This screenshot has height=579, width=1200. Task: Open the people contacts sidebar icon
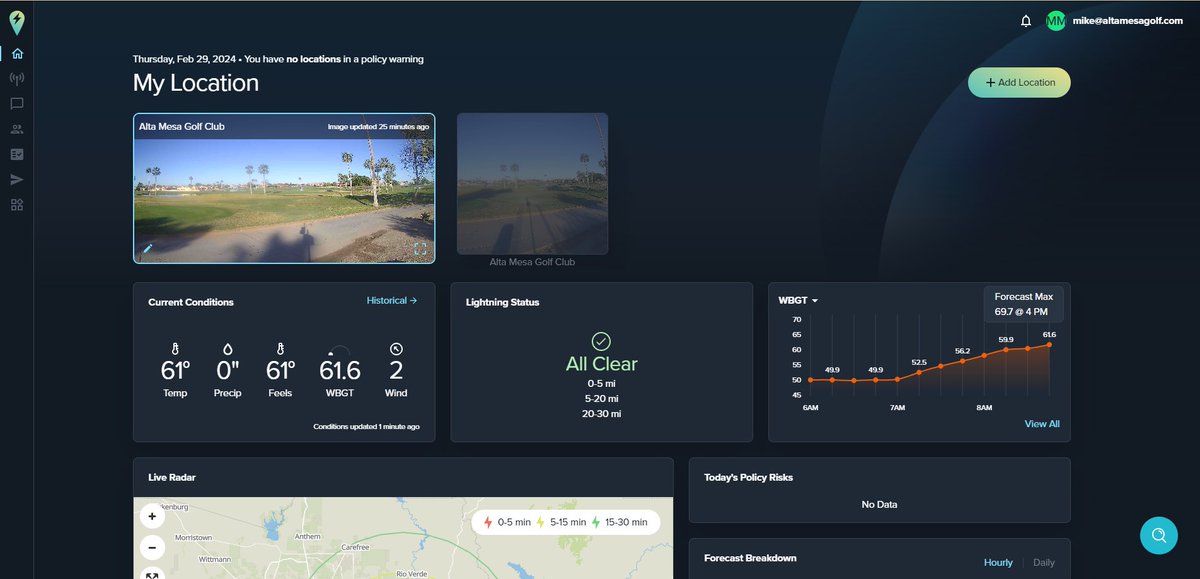click(x=17, y=129)
